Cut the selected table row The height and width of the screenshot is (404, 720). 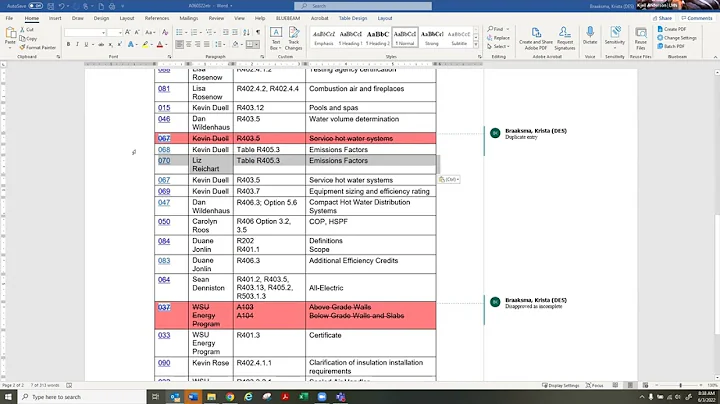pos(27,29)
